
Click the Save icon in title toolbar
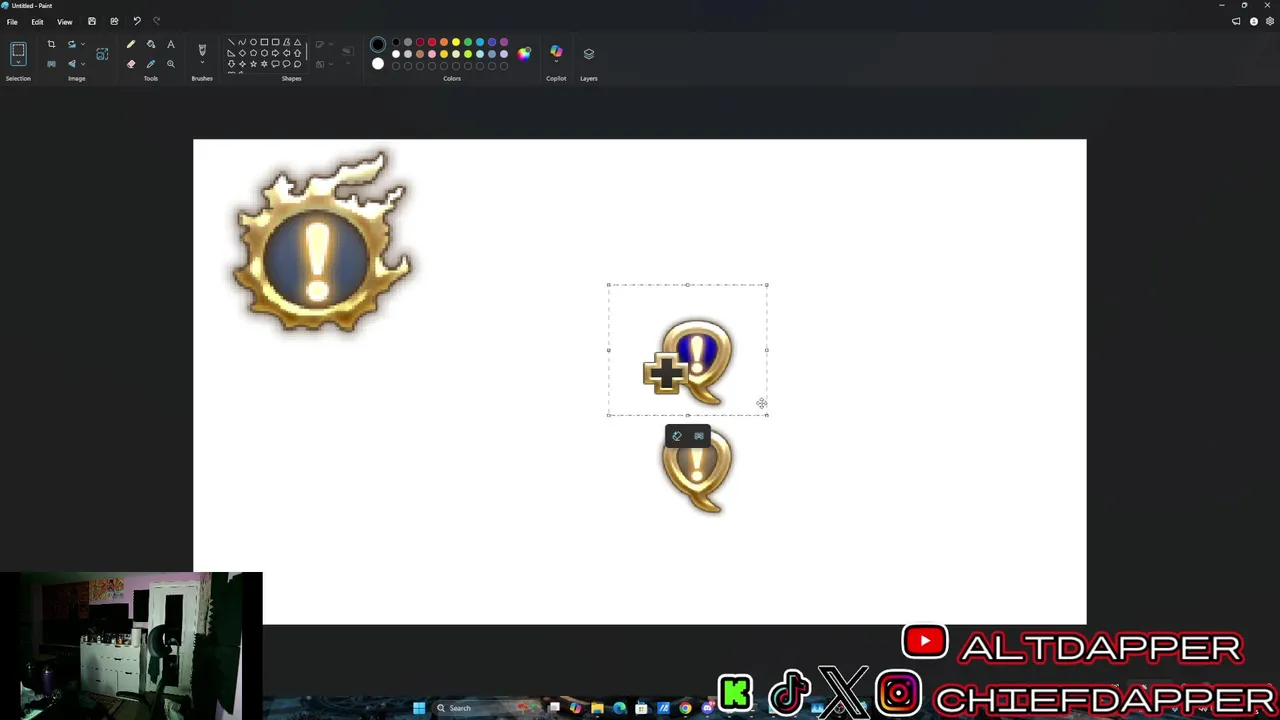92,21
